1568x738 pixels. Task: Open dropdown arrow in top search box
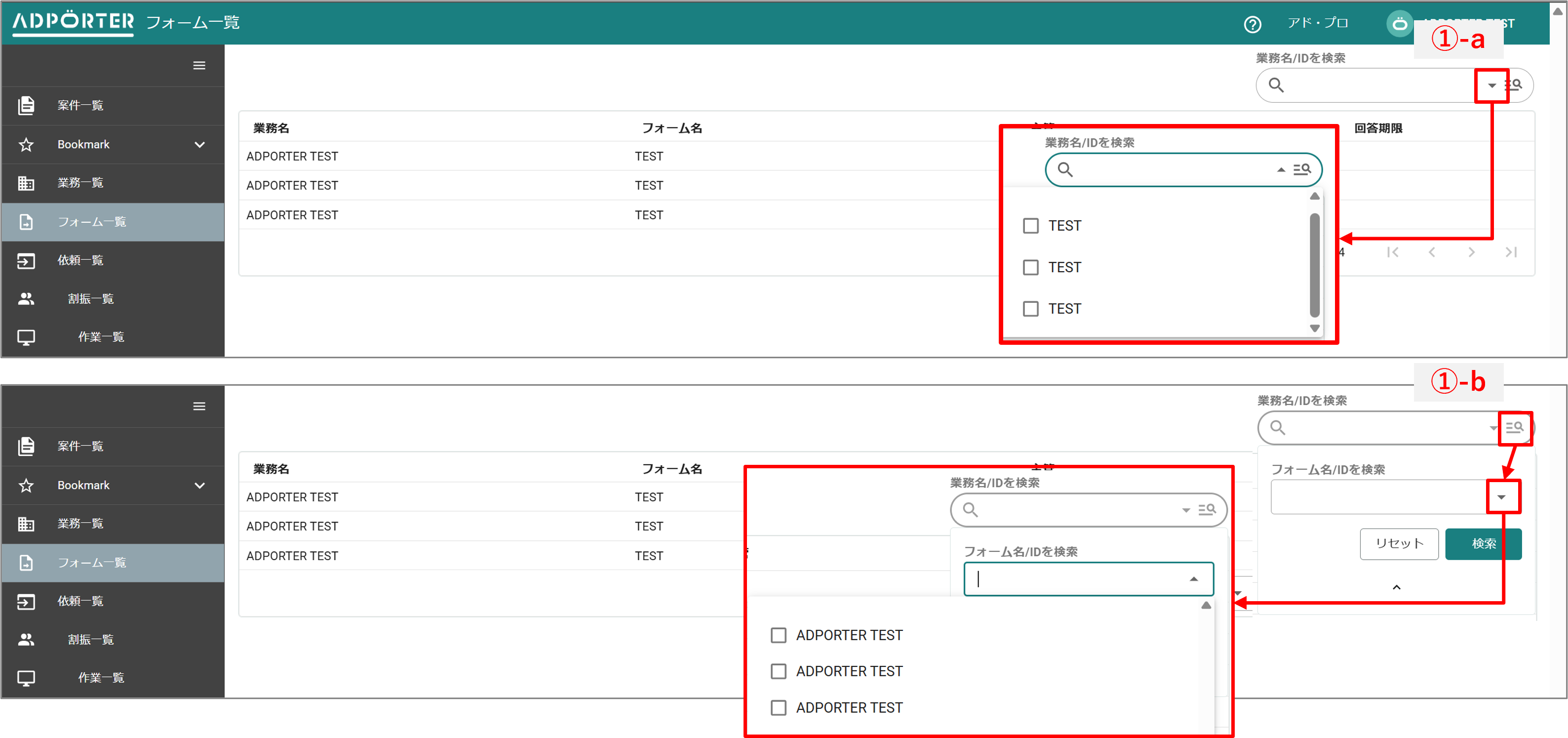click(x=1491, y=85)
